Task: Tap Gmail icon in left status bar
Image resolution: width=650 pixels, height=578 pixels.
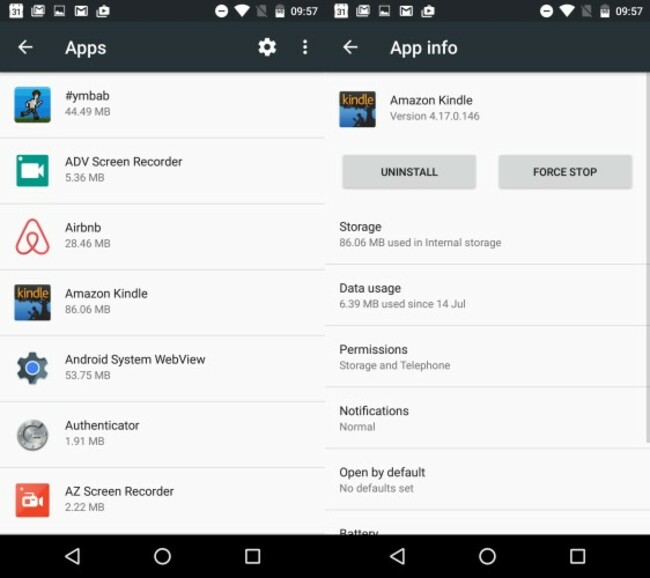Action: tap(81, 11)
